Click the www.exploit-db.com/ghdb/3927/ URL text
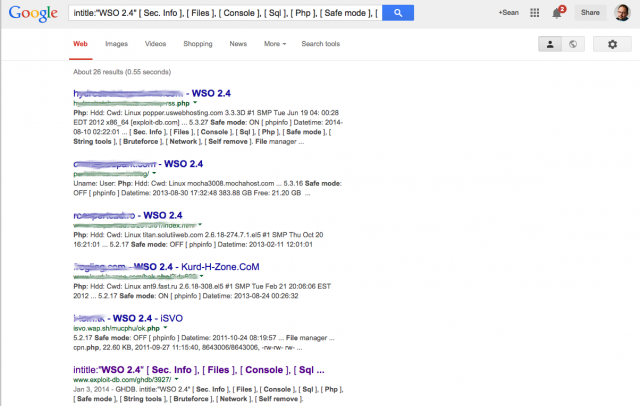 122,379
